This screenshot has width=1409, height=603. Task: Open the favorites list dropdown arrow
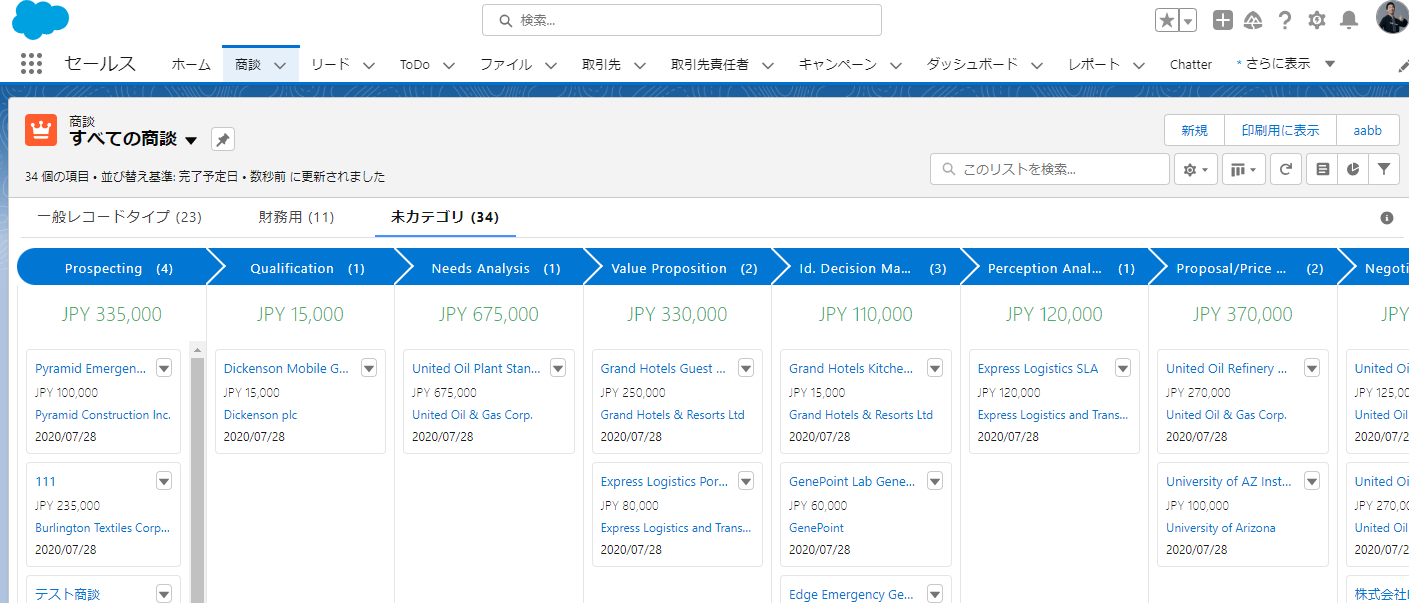coord(1188,20)
